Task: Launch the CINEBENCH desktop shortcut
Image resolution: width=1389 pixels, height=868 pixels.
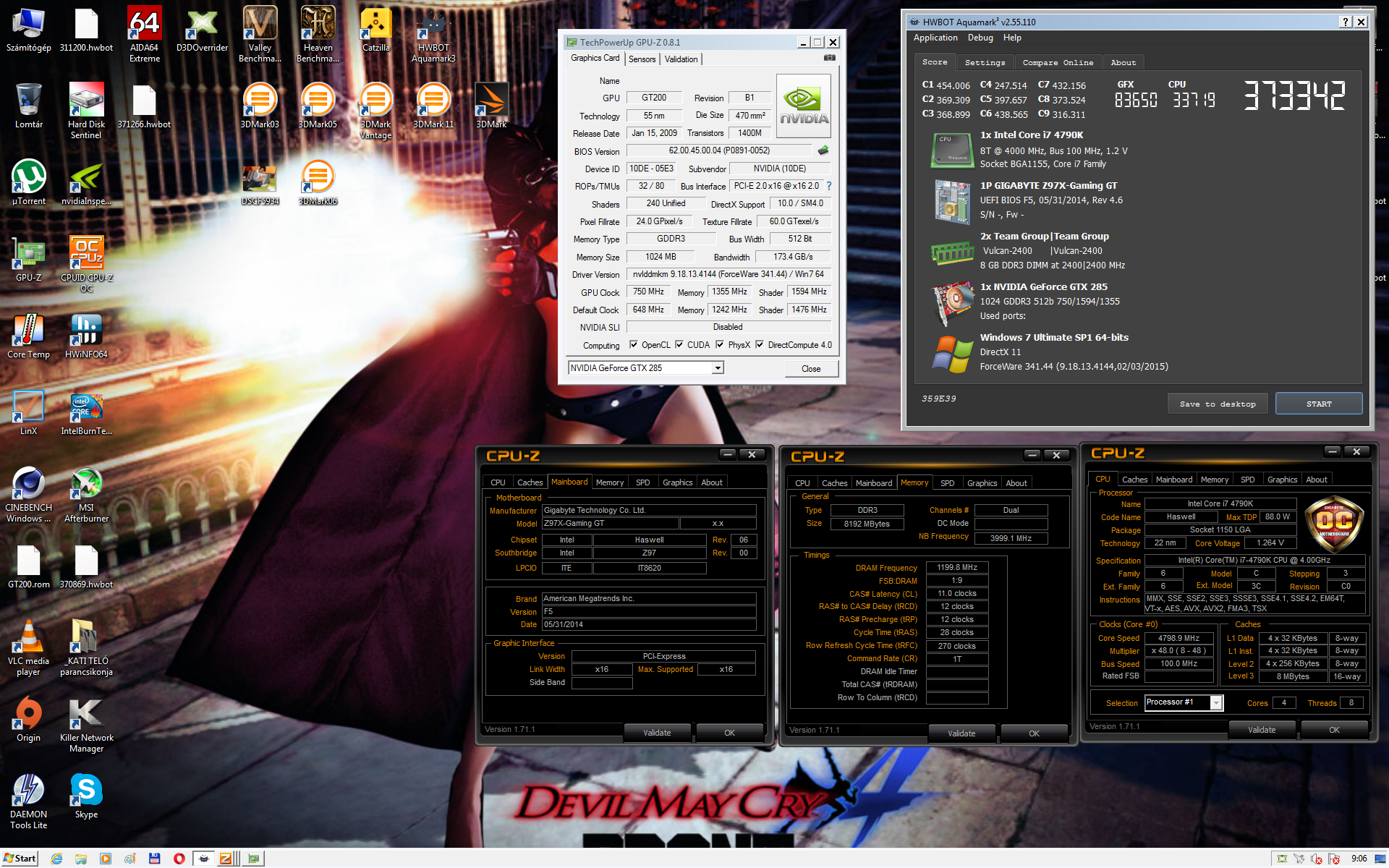Action: click(x=29, y=494)
